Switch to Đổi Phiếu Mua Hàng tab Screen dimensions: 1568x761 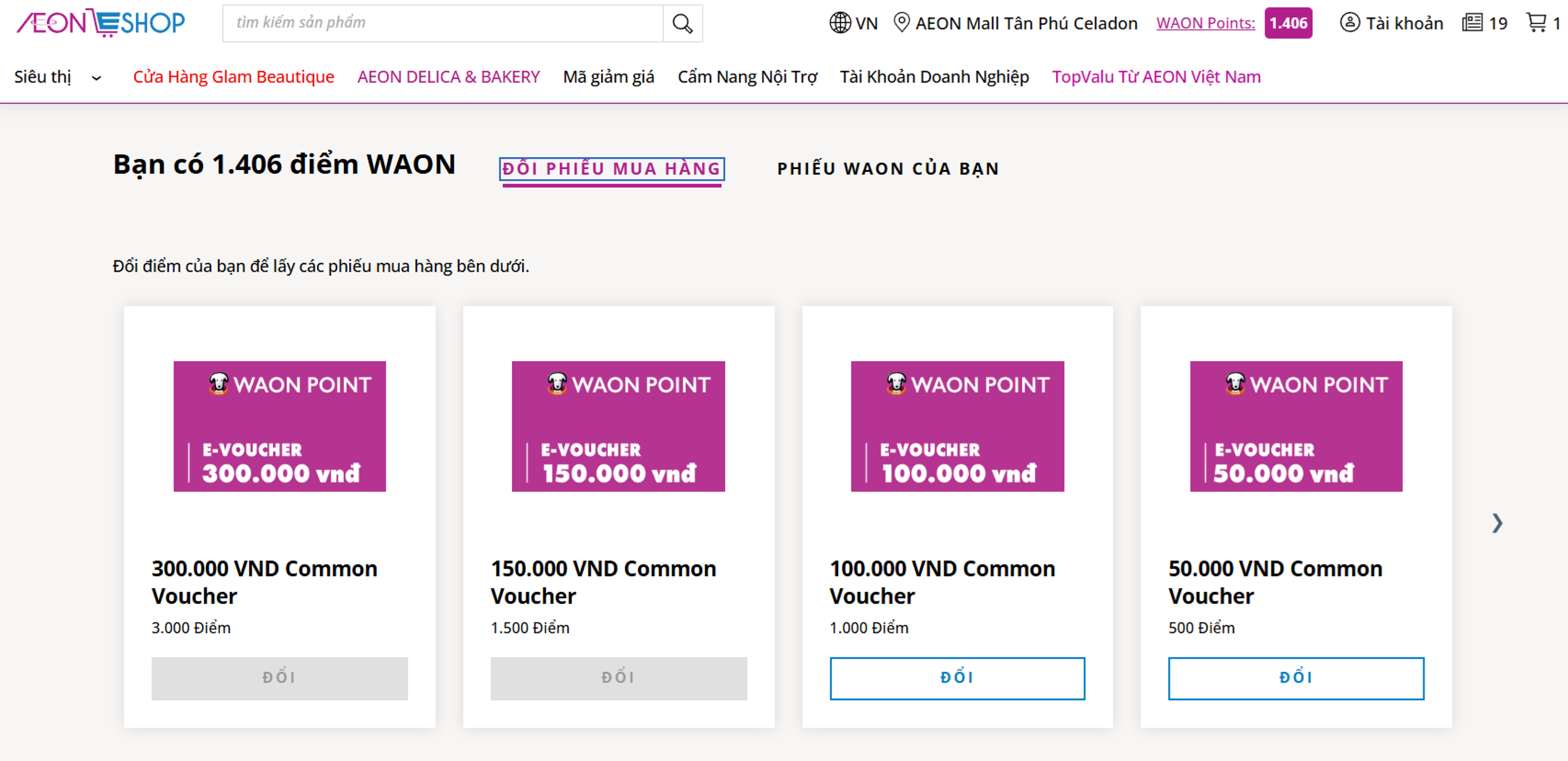coord(611,168)
